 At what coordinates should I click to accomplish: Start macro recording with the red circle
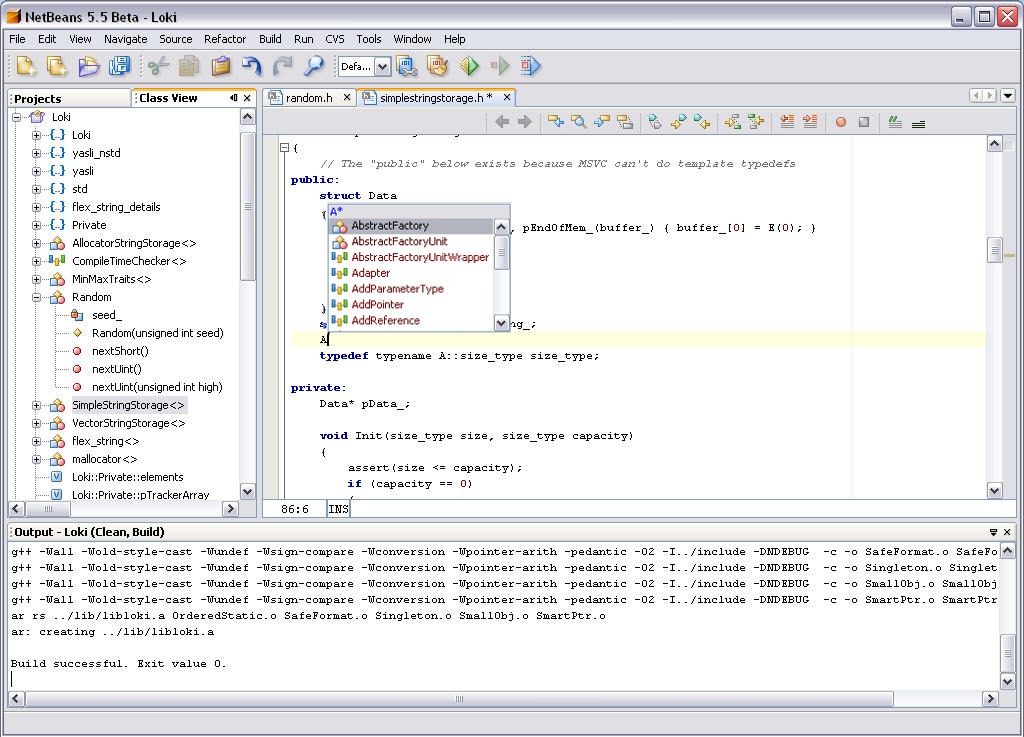point(841,122)
